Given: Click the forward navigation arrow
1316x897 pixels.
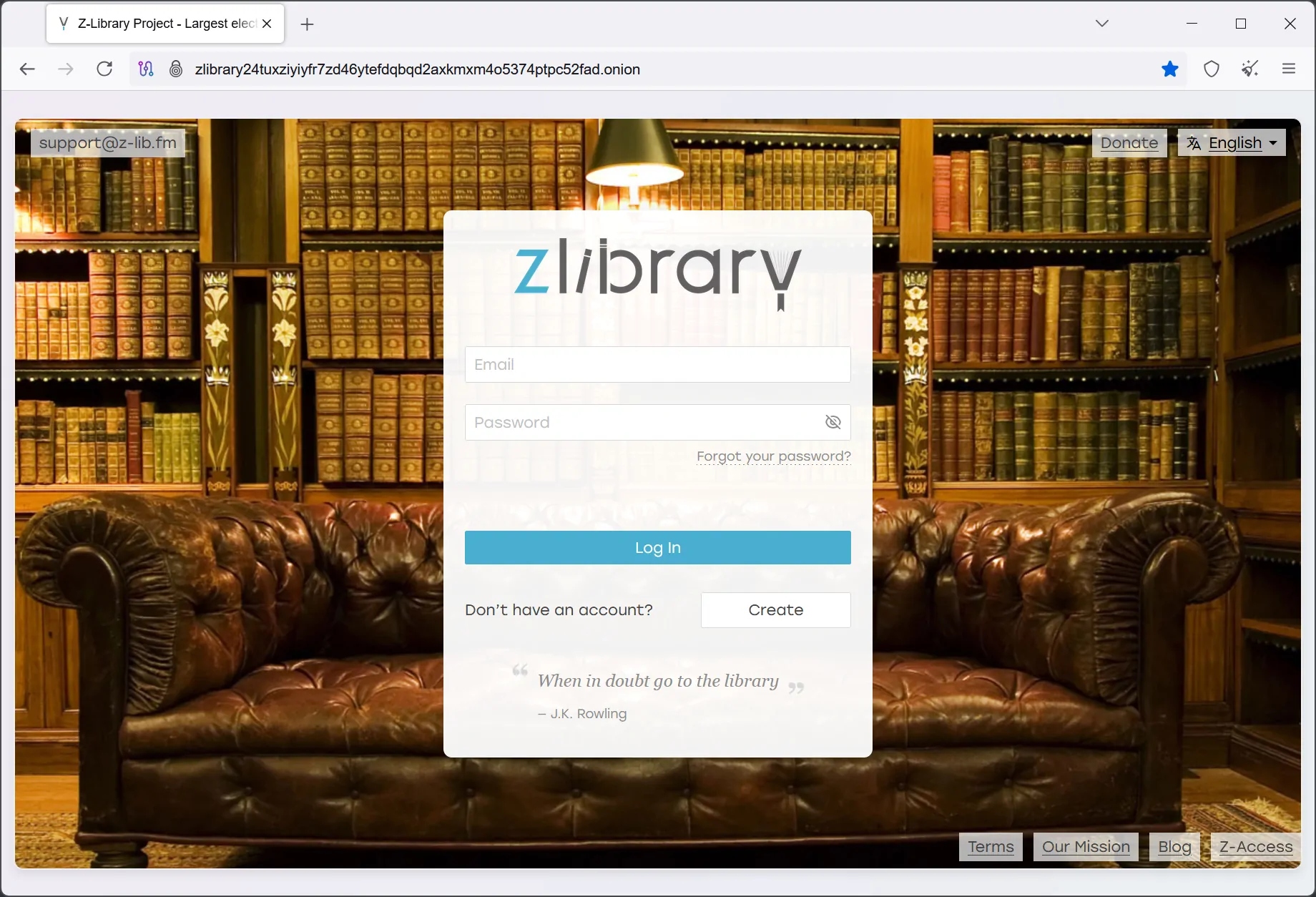Looking at the screenshot, I should (x=66, y=69).
